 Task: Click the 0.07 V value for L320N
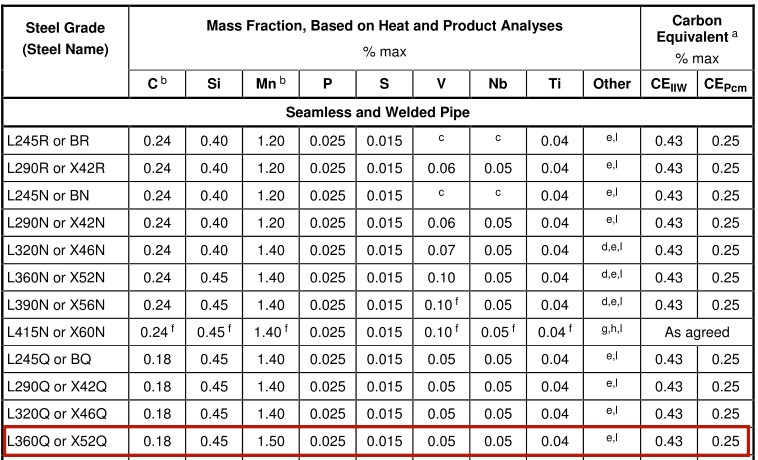[441, 249]
